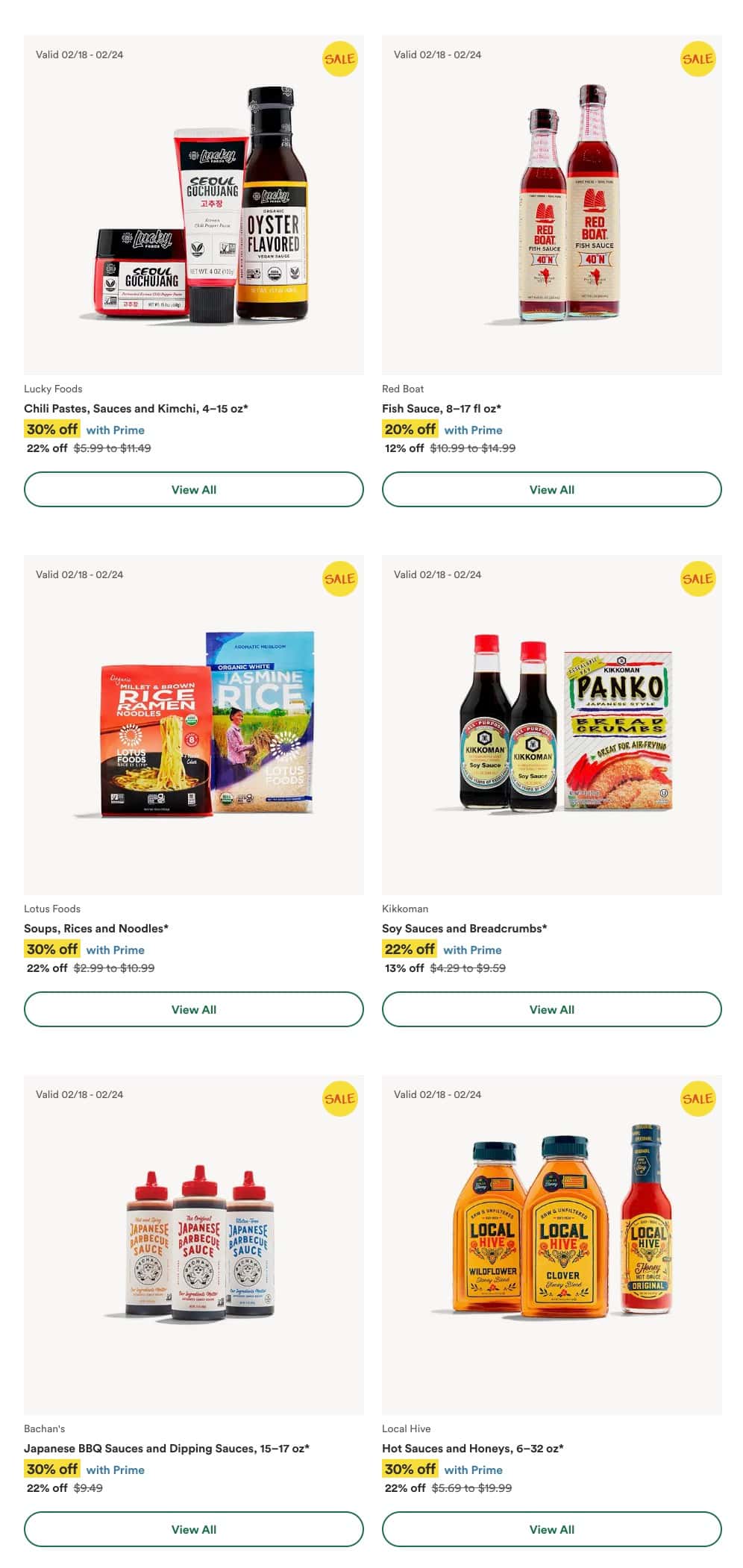743x1568 pixels.
Task: Click 'Fish Sauce, 8–17 fl oz' title
Action: click(x=442, y=408)
